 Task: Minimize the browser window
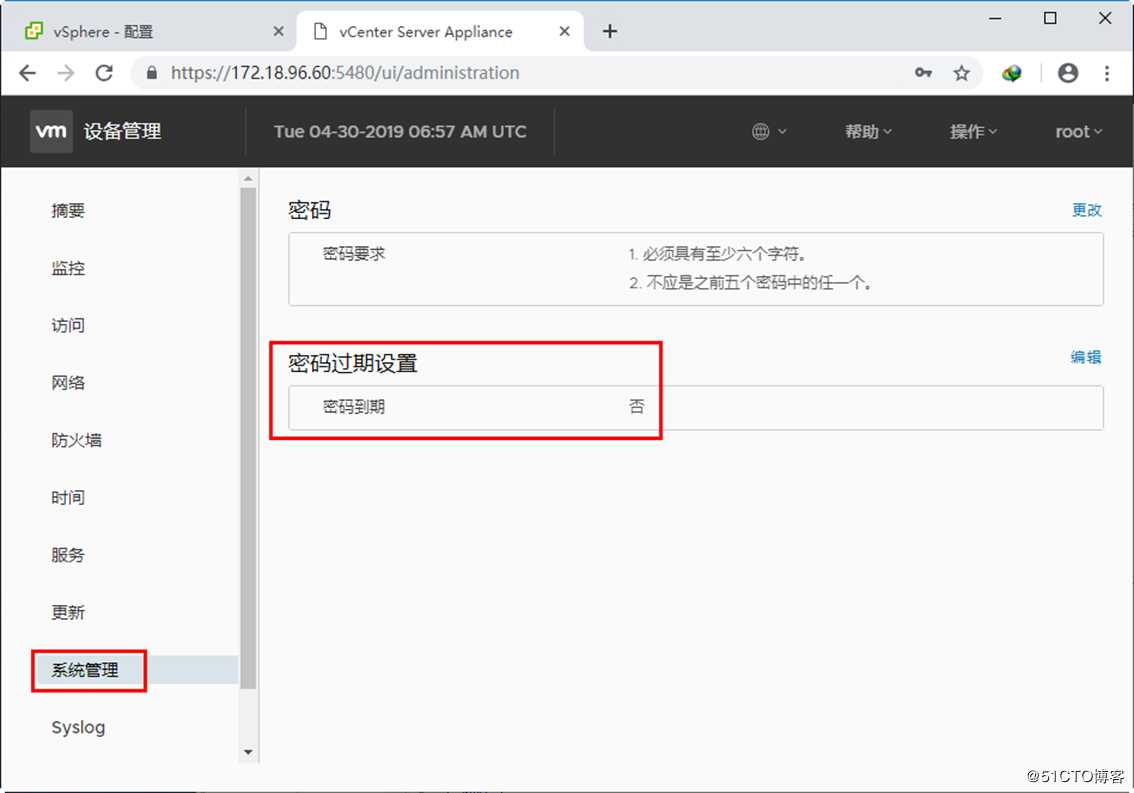click(x=996, y=18)
